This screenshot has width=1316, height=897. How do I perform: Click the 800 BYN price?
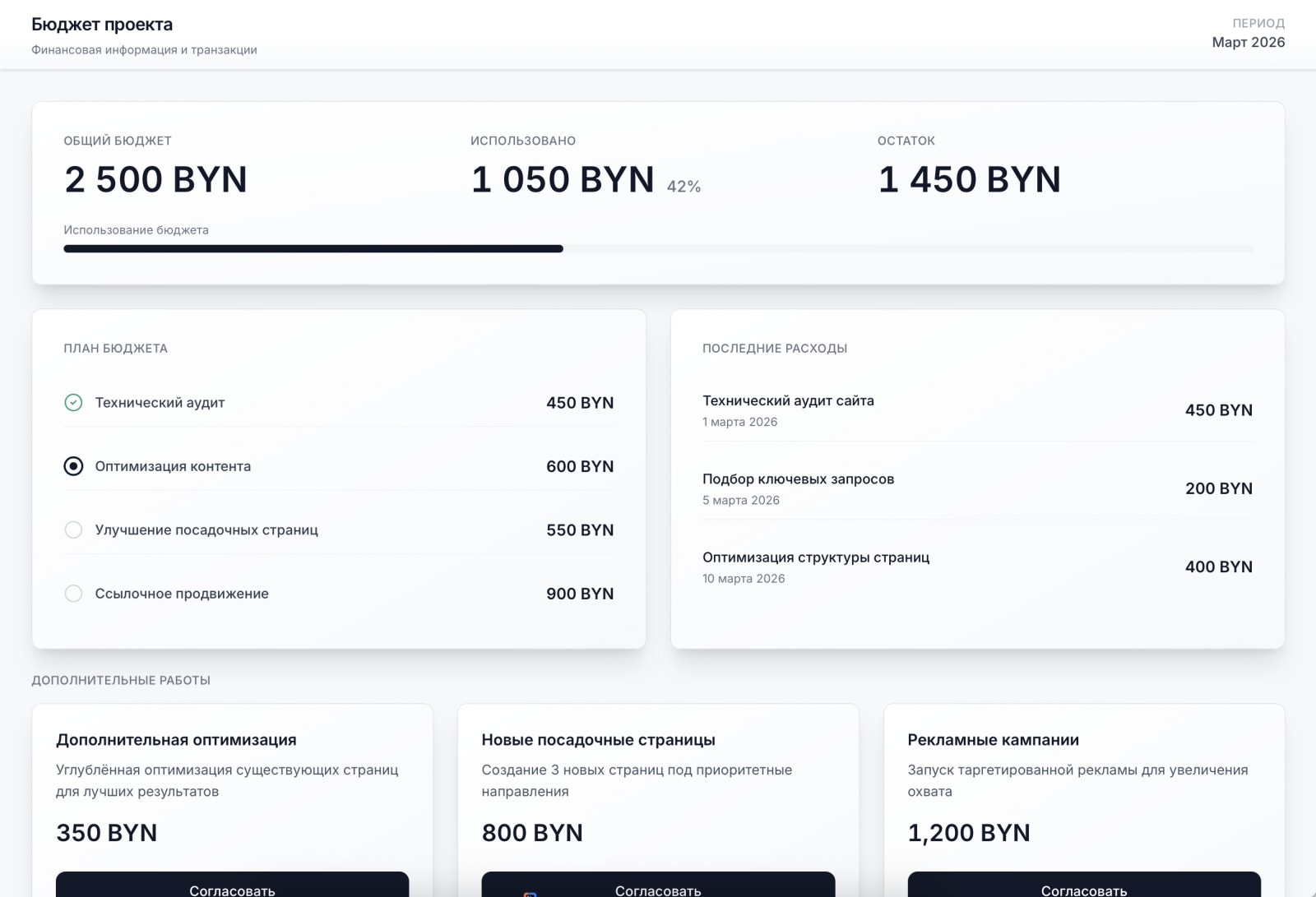[532, 833]
